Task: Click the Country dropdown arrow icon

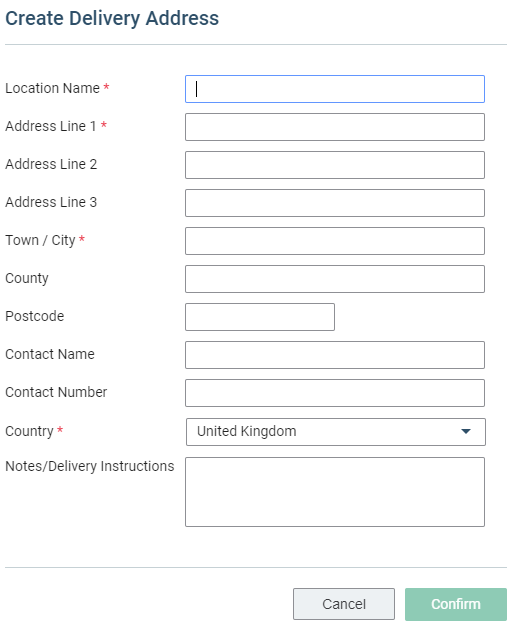Action: pos(466,432)
